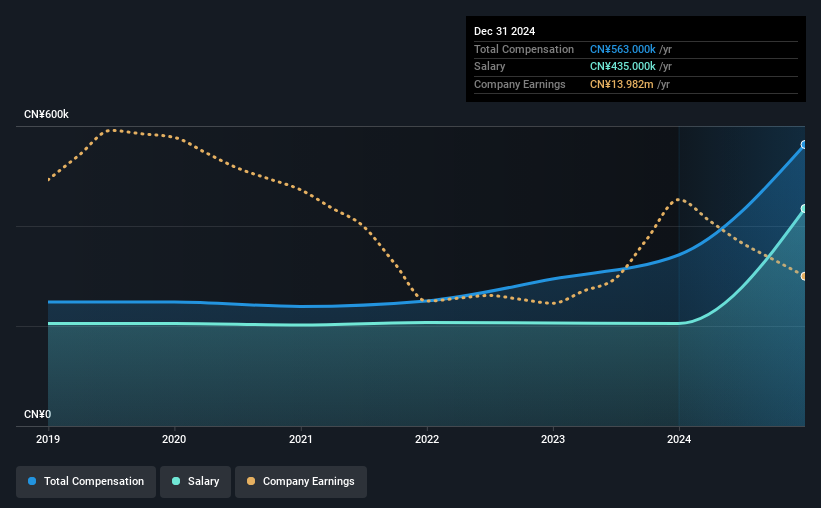Click the 2023 x-axis label
Image resolution: width=821 pixels, height=508 pixels.
pyautogui.click(x=553, y=439)
